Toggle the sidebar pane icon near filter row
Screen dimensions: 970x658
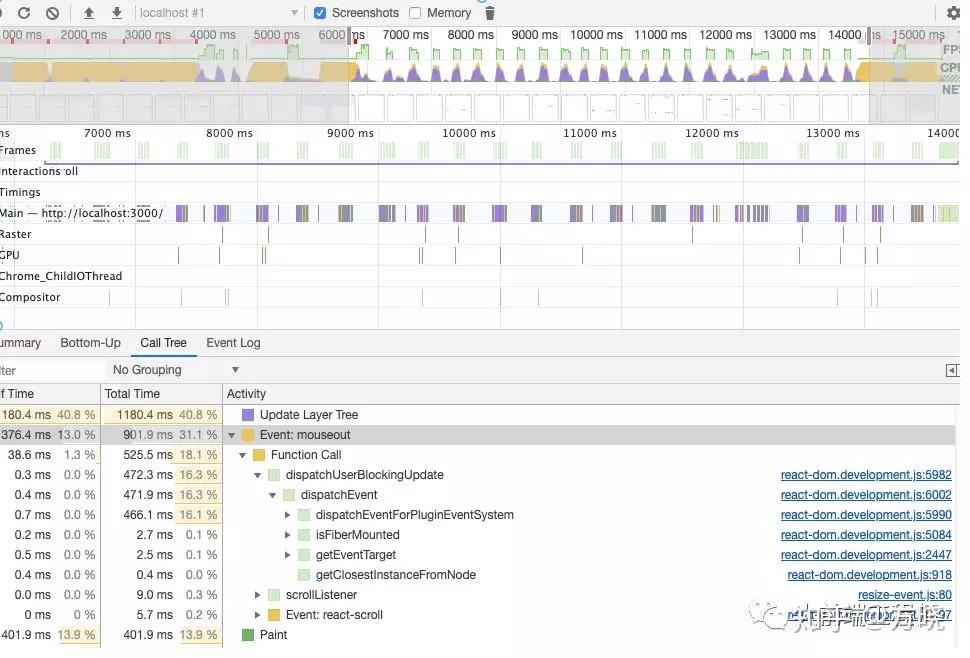pyautogui.click(x=953, y=370)
